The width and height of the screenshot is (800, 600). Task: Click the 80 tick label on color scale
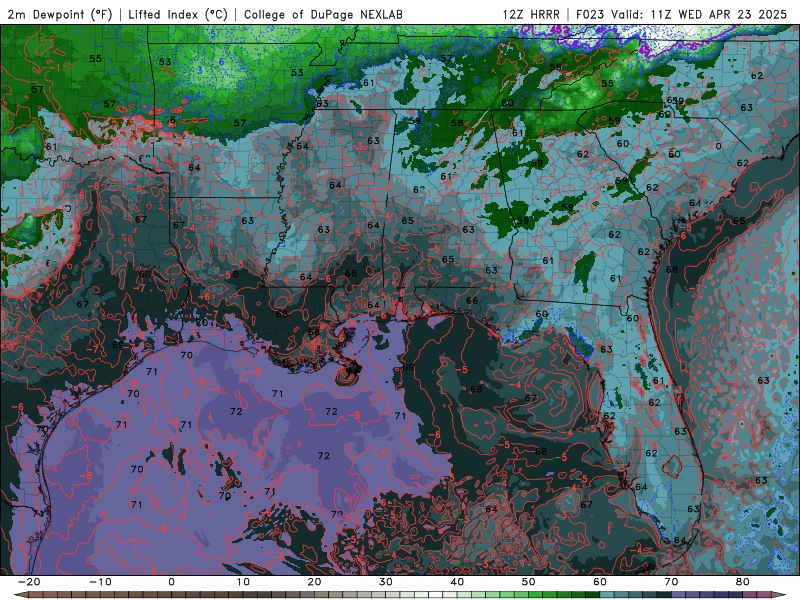(x=743, y=582)
